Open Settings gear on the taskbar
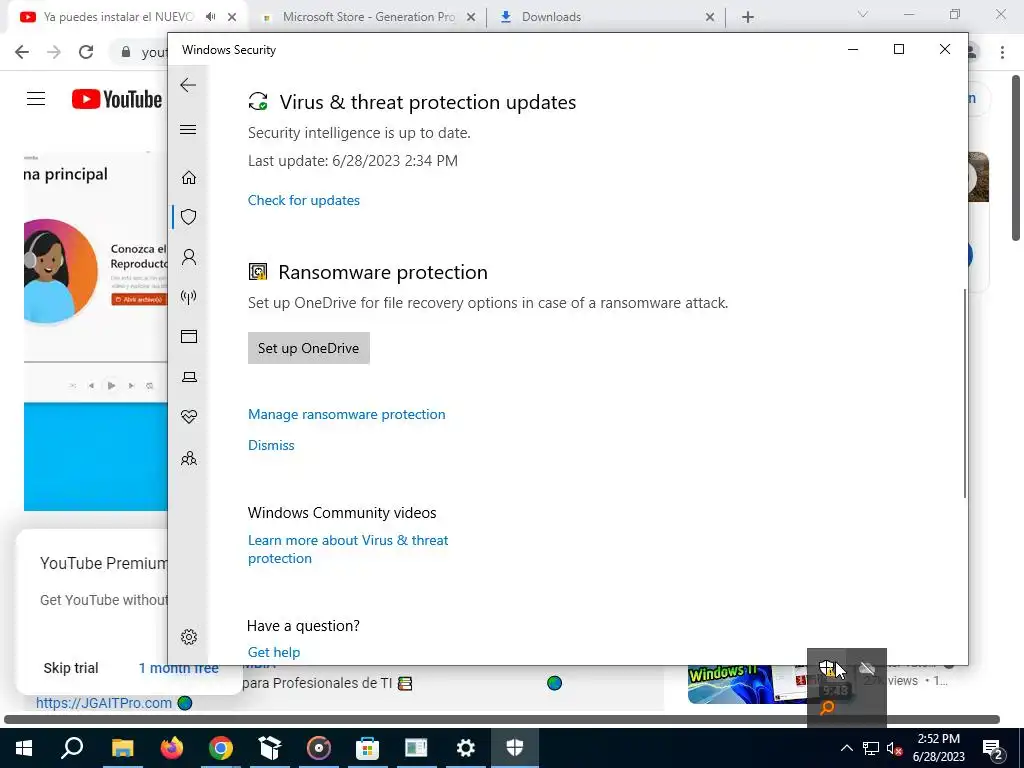Image resolution: width=1024 pixels, height=768 pixels. (466, 748)
